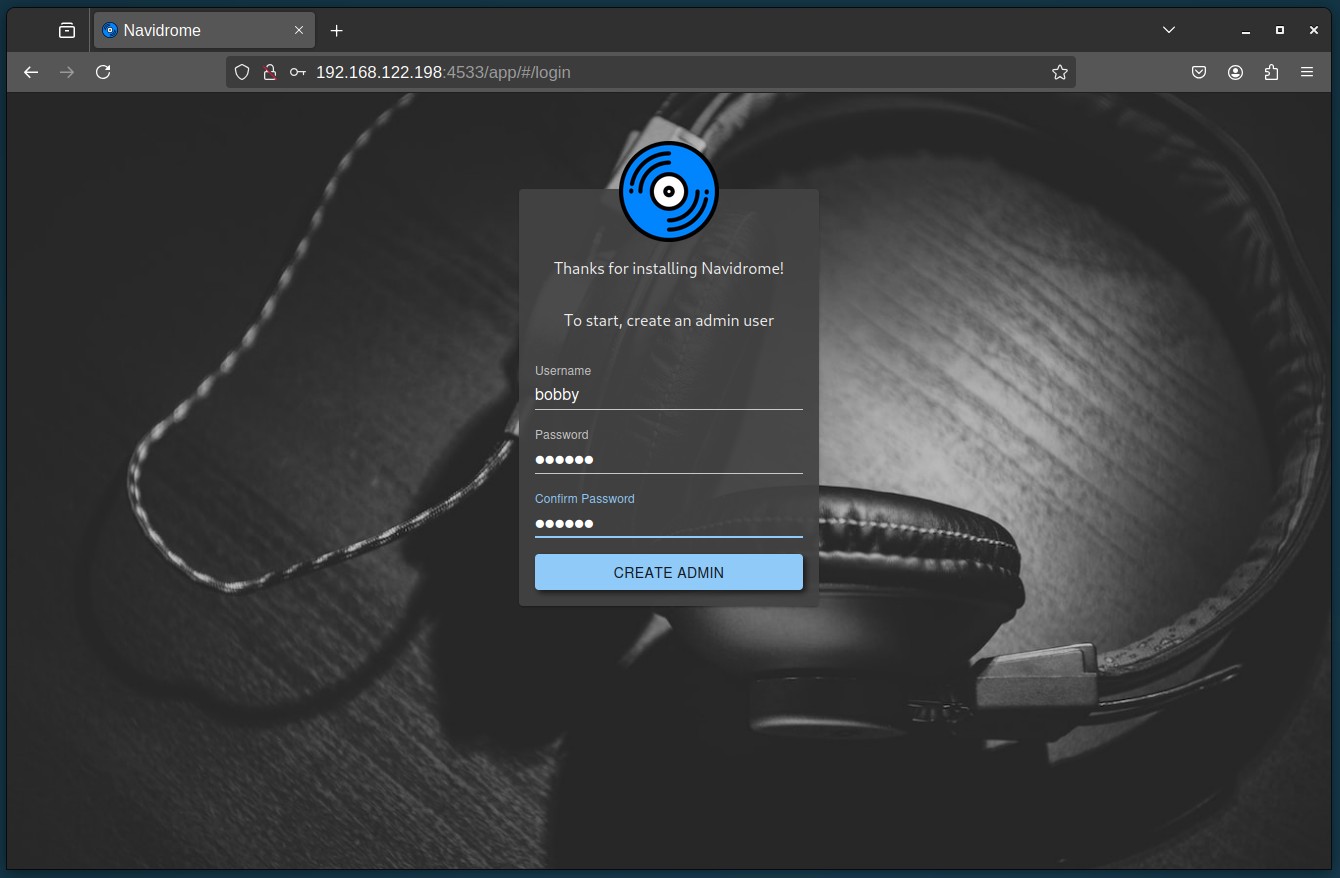Screen dimensions: 1340x878
Task: Open the Firefox account icon
Action: click(x=1235, y=72)
